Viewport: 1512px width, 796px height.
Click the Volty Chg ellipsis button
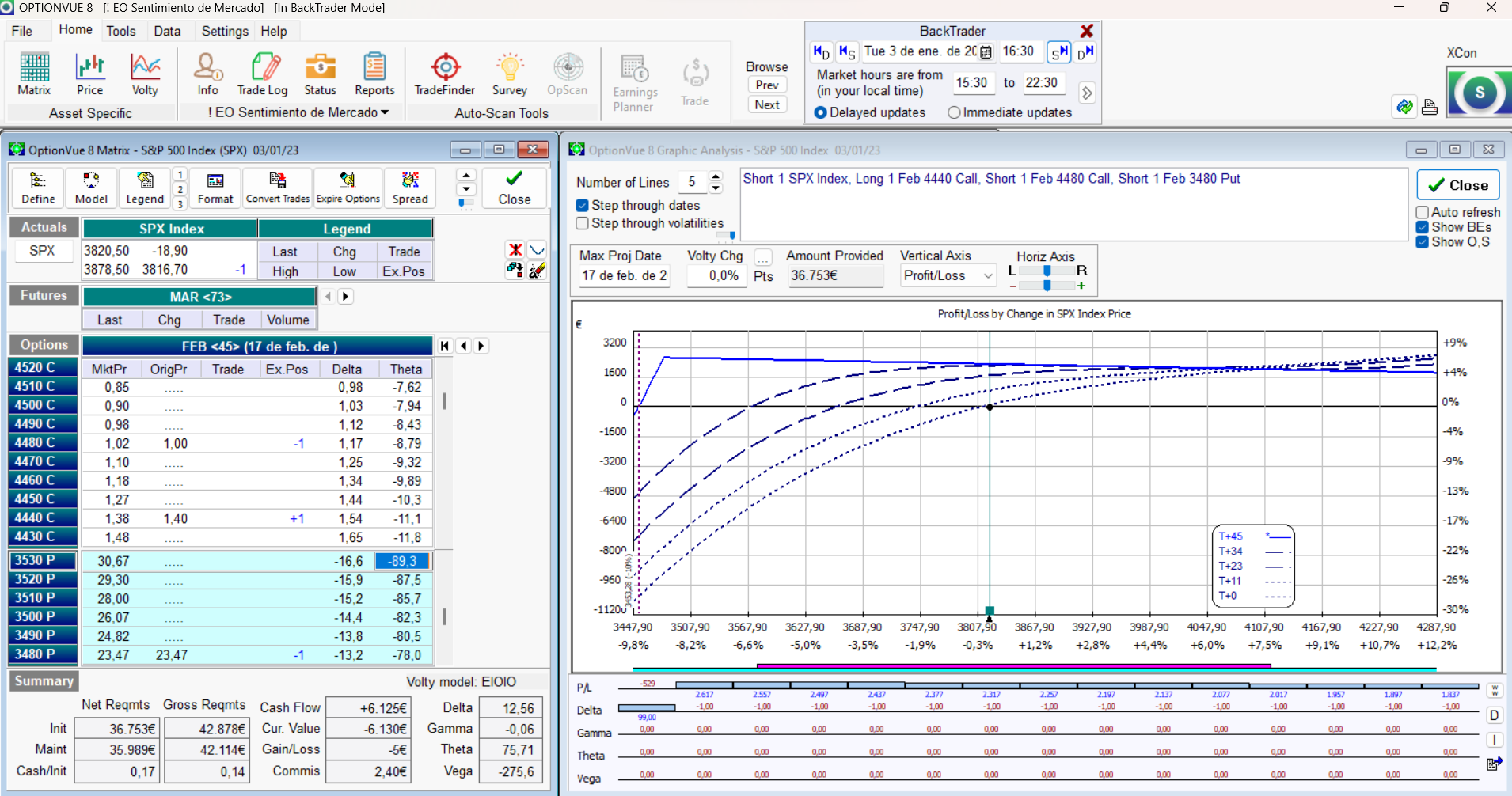click(762, 257)
